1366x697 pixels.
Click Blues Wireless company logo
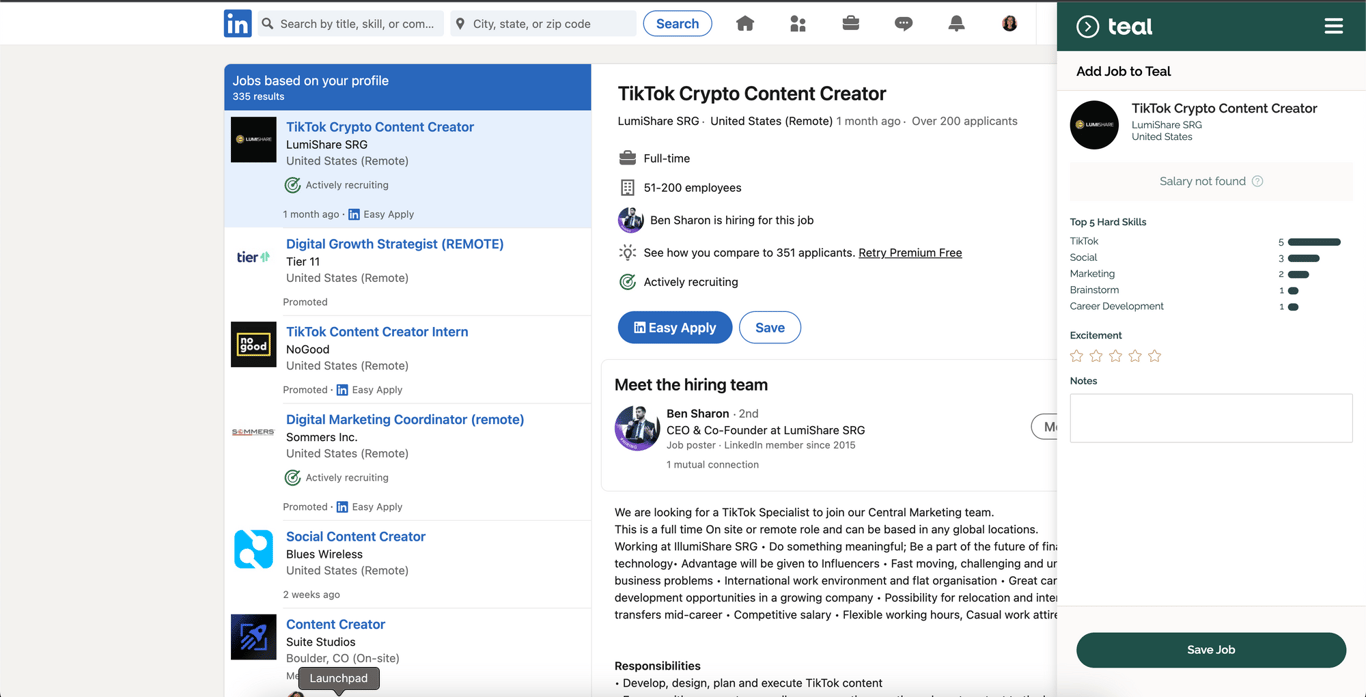[x=254, y=549]
